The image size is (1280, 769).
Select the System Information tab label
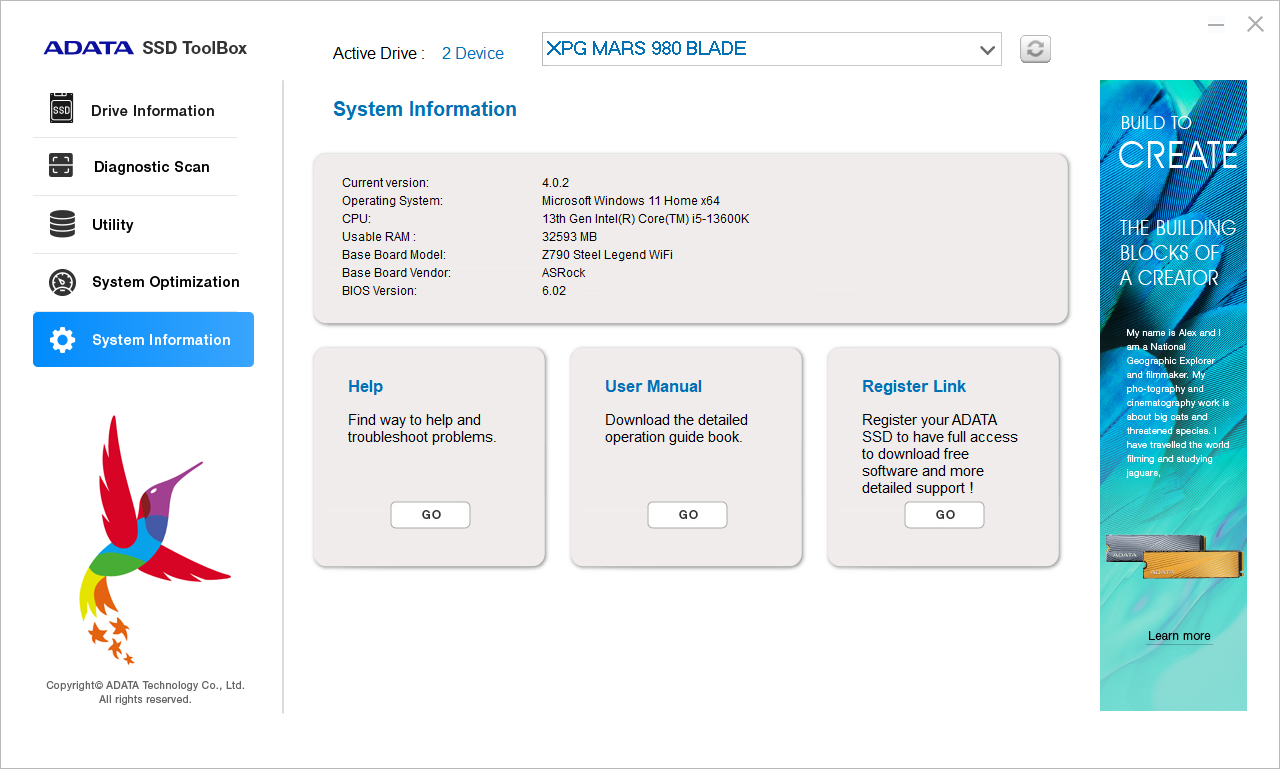pyautogui.click(x=161, y=340)
